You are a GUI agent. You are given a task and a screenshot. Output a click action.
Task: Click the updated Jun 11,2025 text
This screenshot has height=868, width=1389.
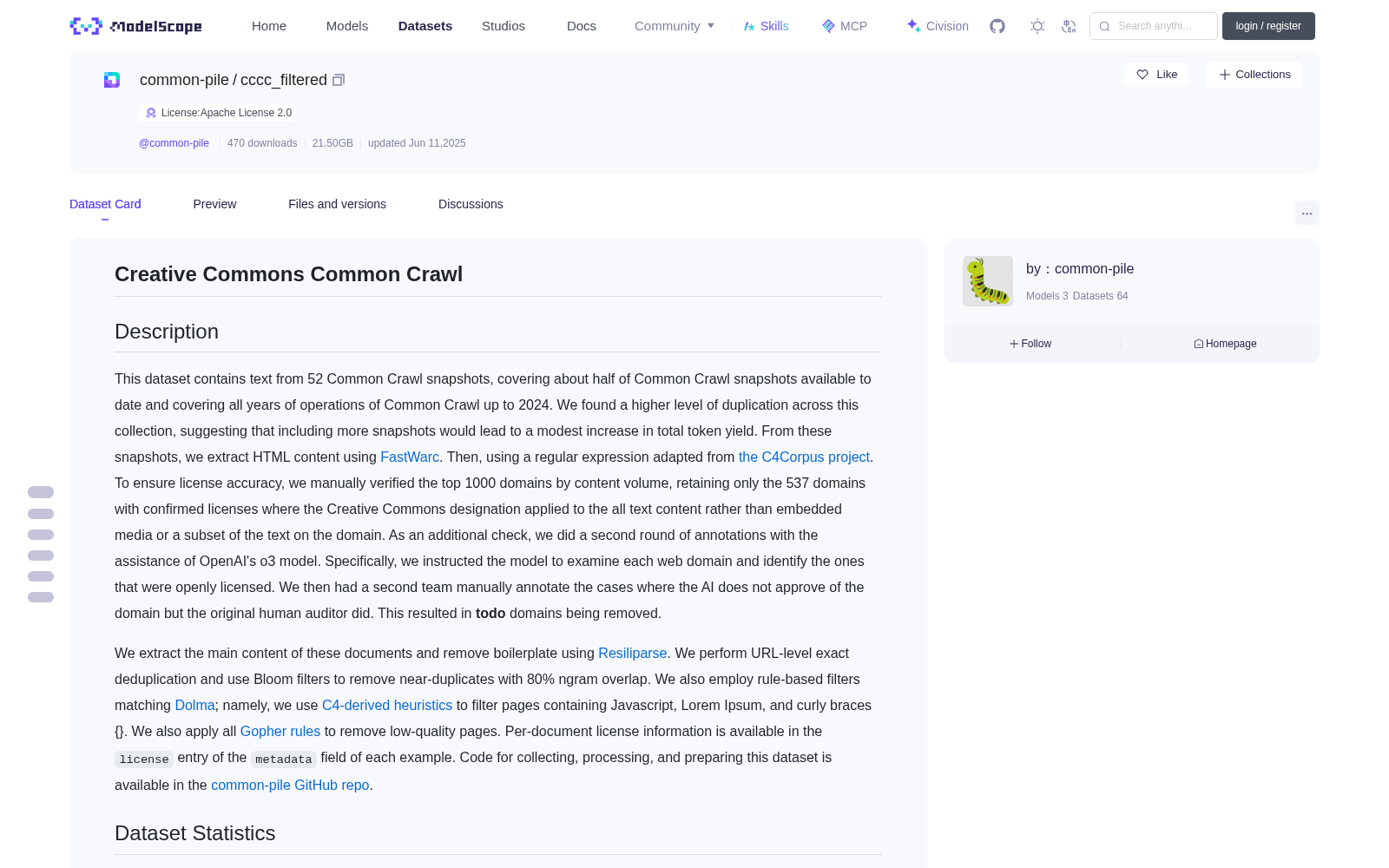click(x=417, y=143)
